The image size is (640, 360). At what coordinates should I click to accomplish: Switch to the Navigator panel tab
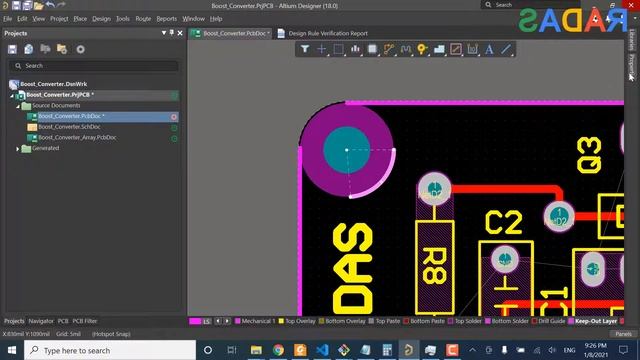point(41,321)
